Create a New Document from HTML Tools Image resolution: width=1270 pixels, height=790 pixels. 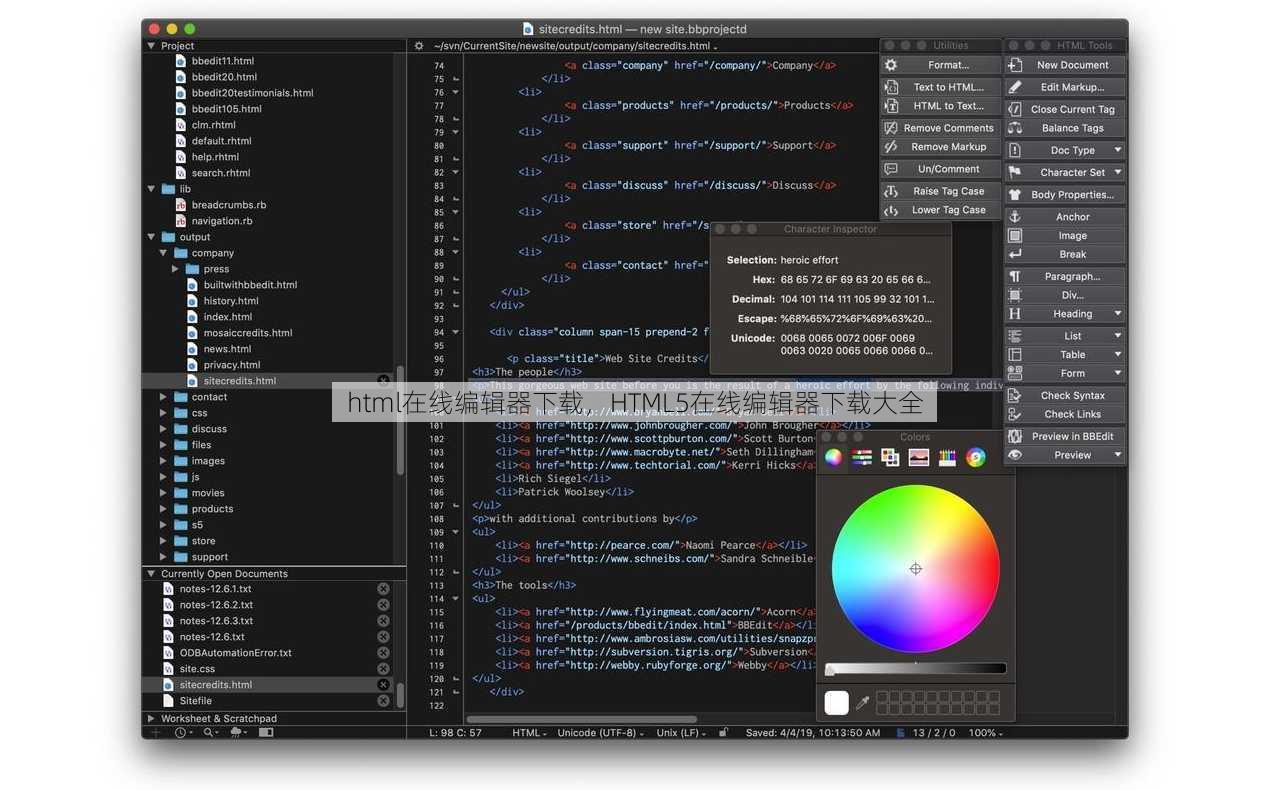tap(1065, 65)
